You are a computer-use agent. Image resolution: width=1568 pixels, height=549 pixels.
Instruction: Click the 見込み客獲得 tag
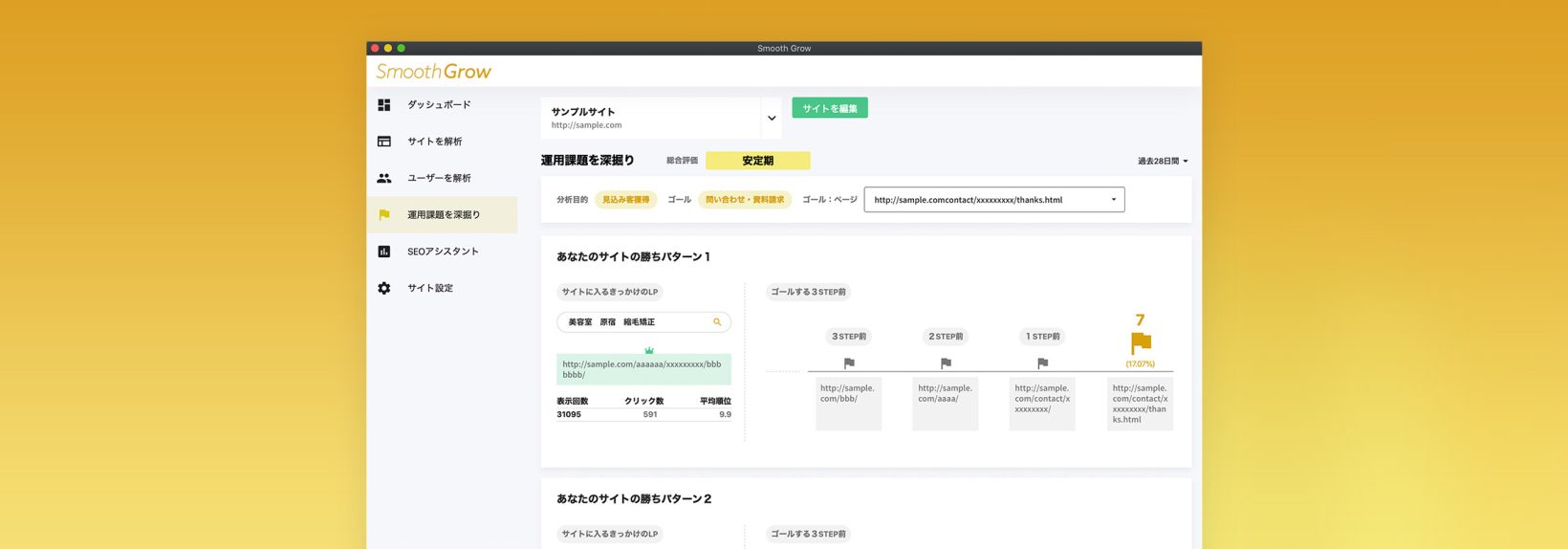click(625, 200)
